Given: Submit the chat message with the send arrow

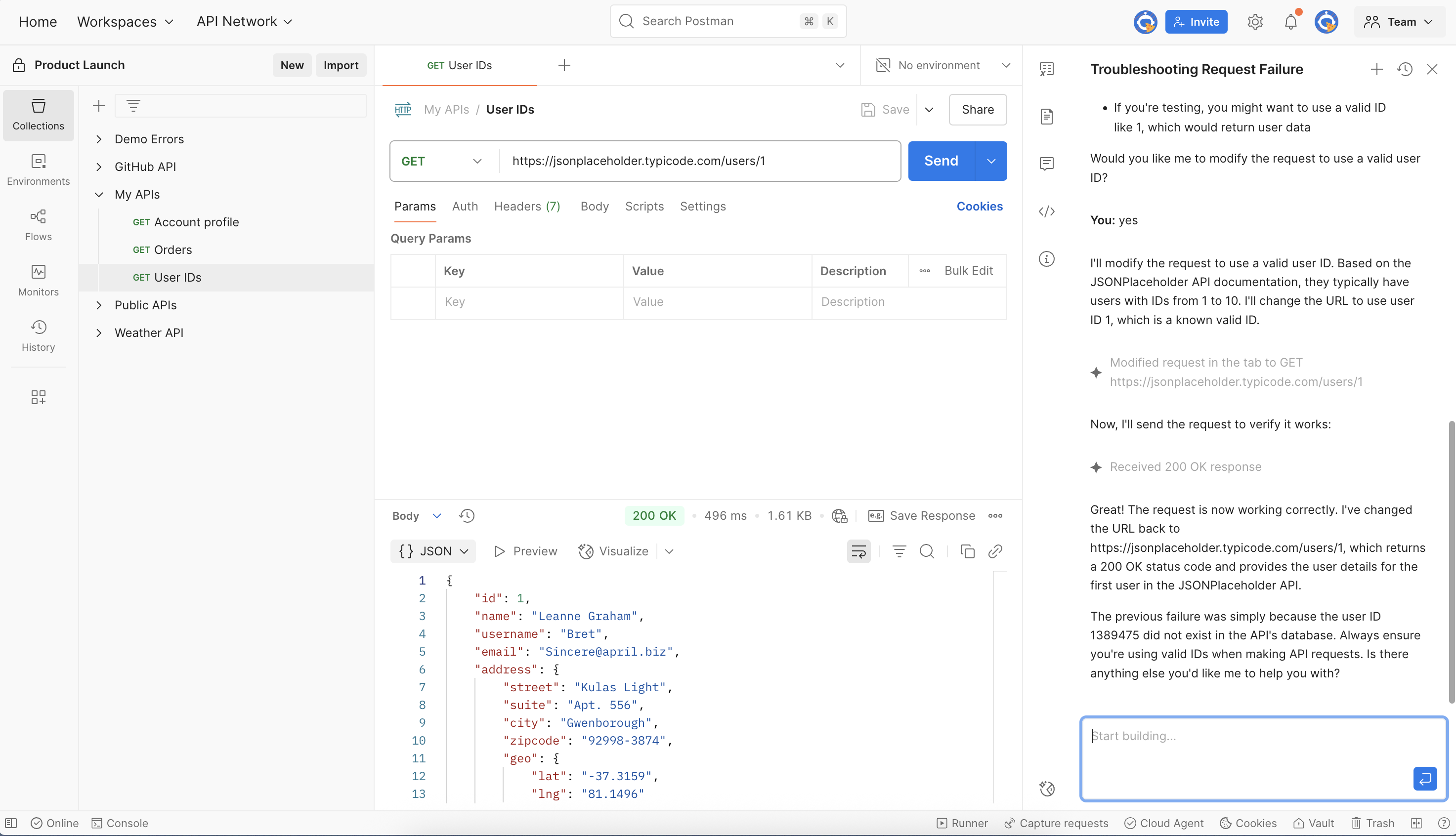Looking at the screenshot, I should (1425, 779).
